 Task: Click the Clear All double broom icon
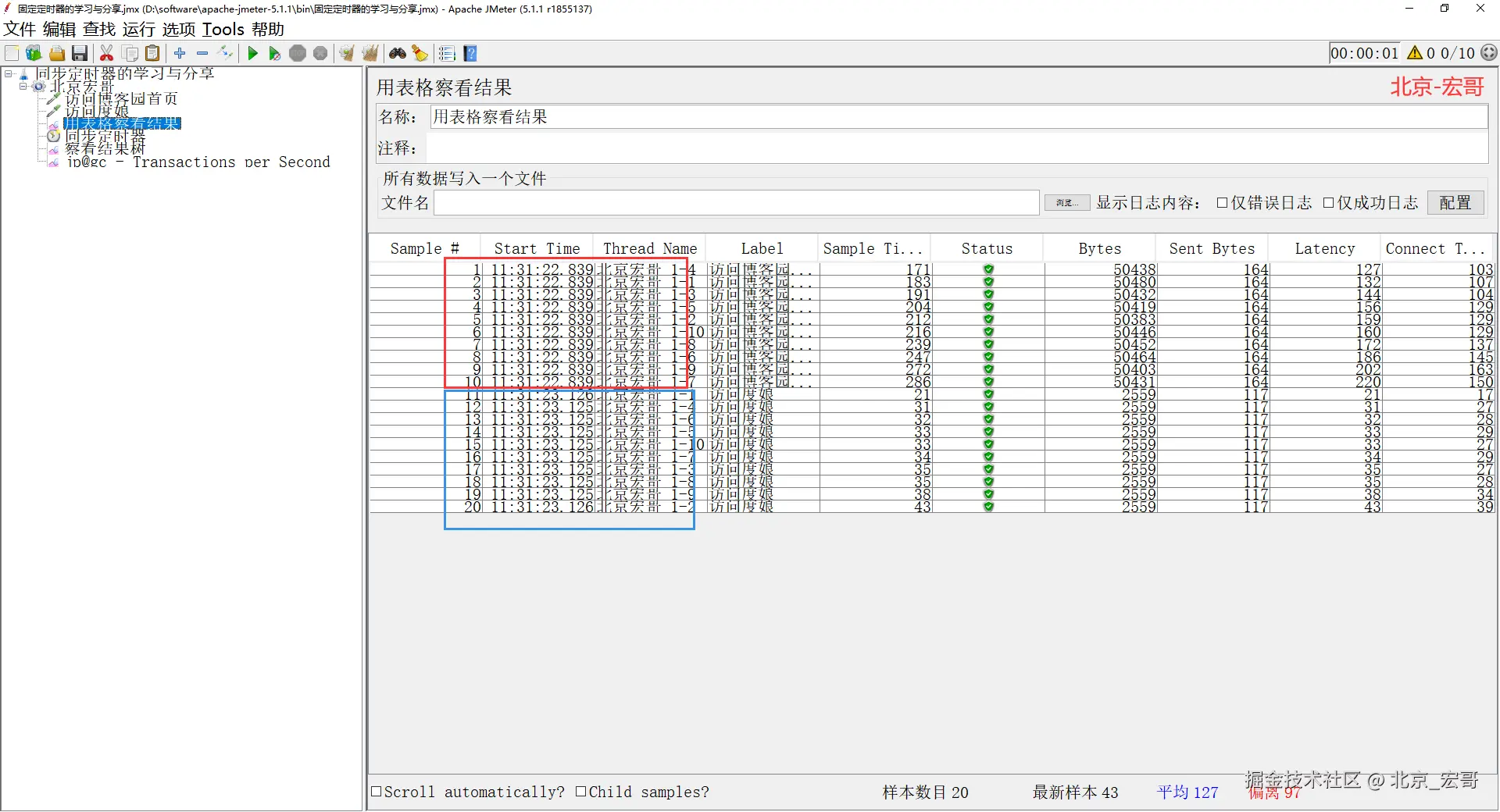click(370, 53)
